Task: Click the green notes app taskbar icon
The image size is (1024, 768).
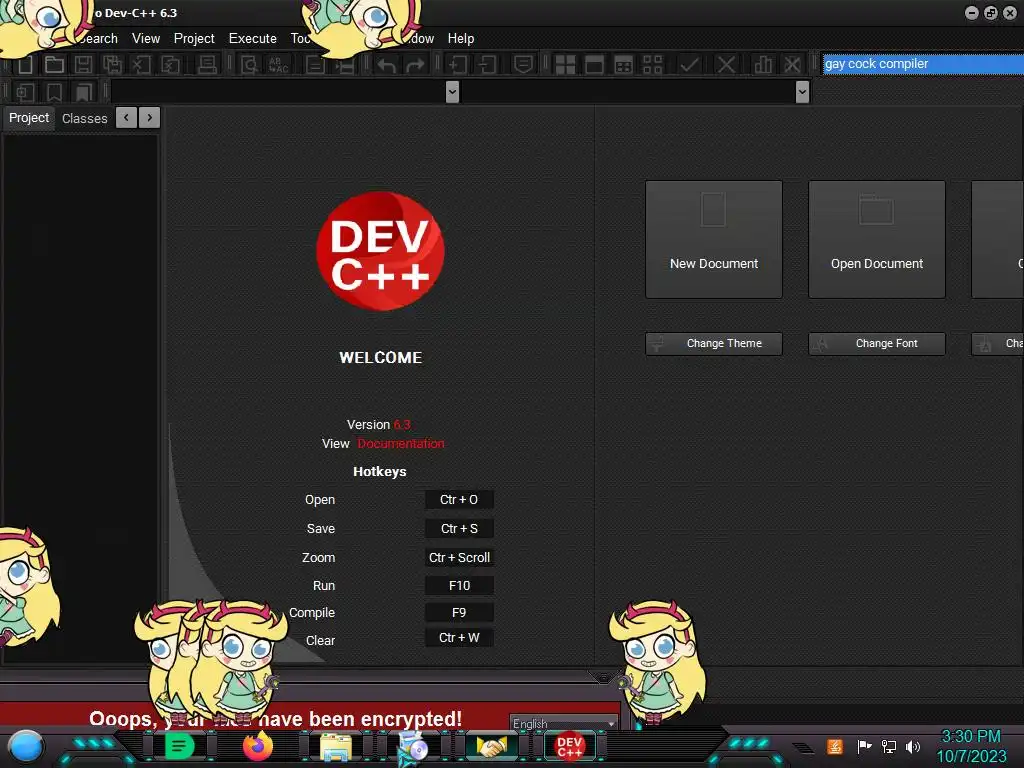Action: tap(180, 746)
